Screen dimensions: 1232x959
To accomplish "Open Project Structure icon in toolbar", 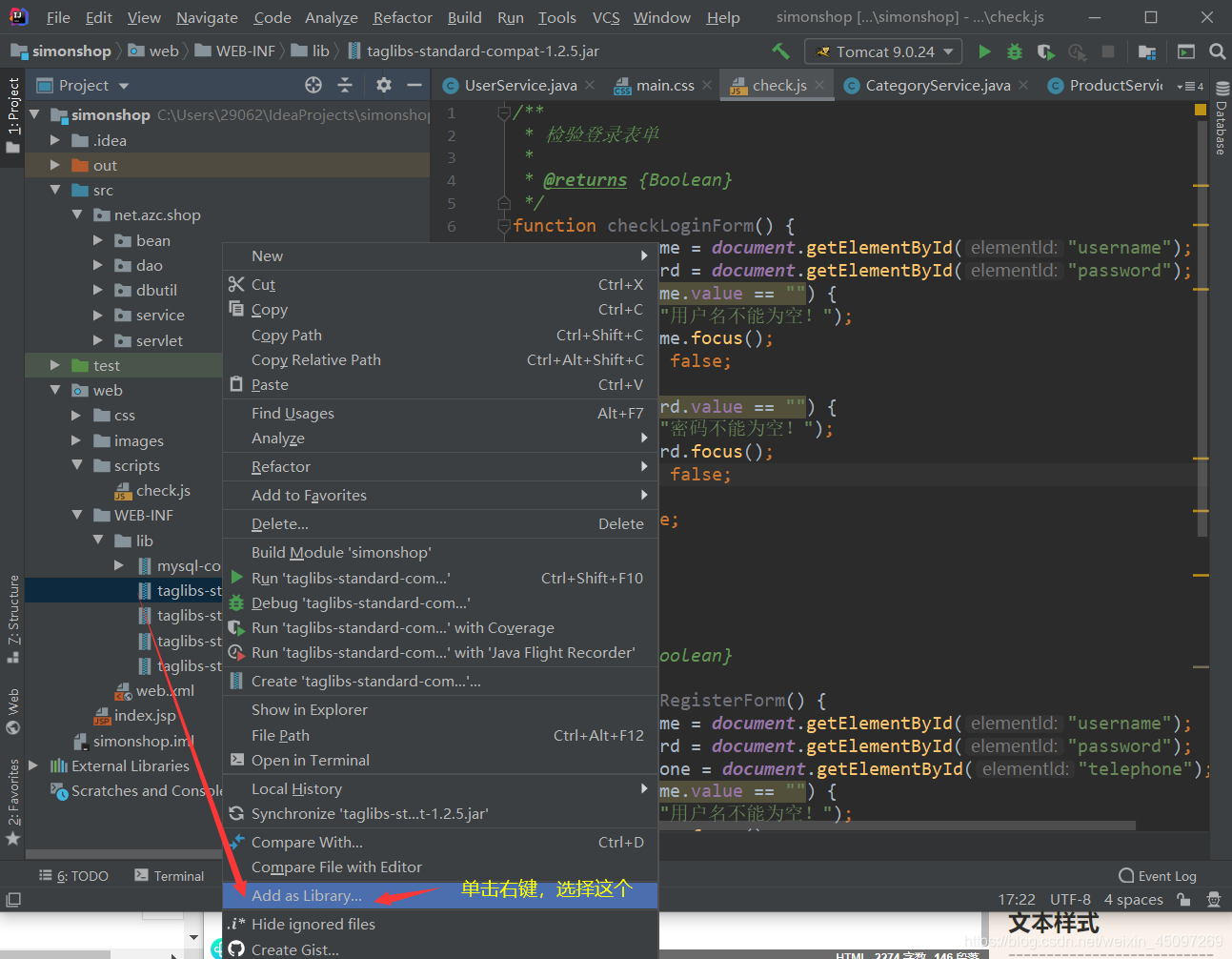I will (1147, 51).
